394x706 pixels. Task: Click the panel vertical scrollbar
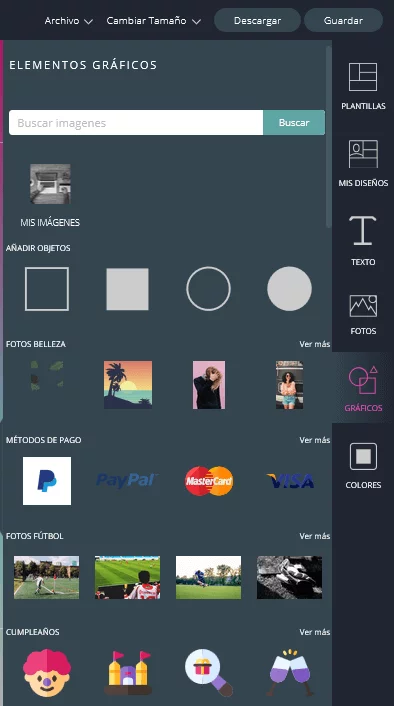(x=329, y=136)
